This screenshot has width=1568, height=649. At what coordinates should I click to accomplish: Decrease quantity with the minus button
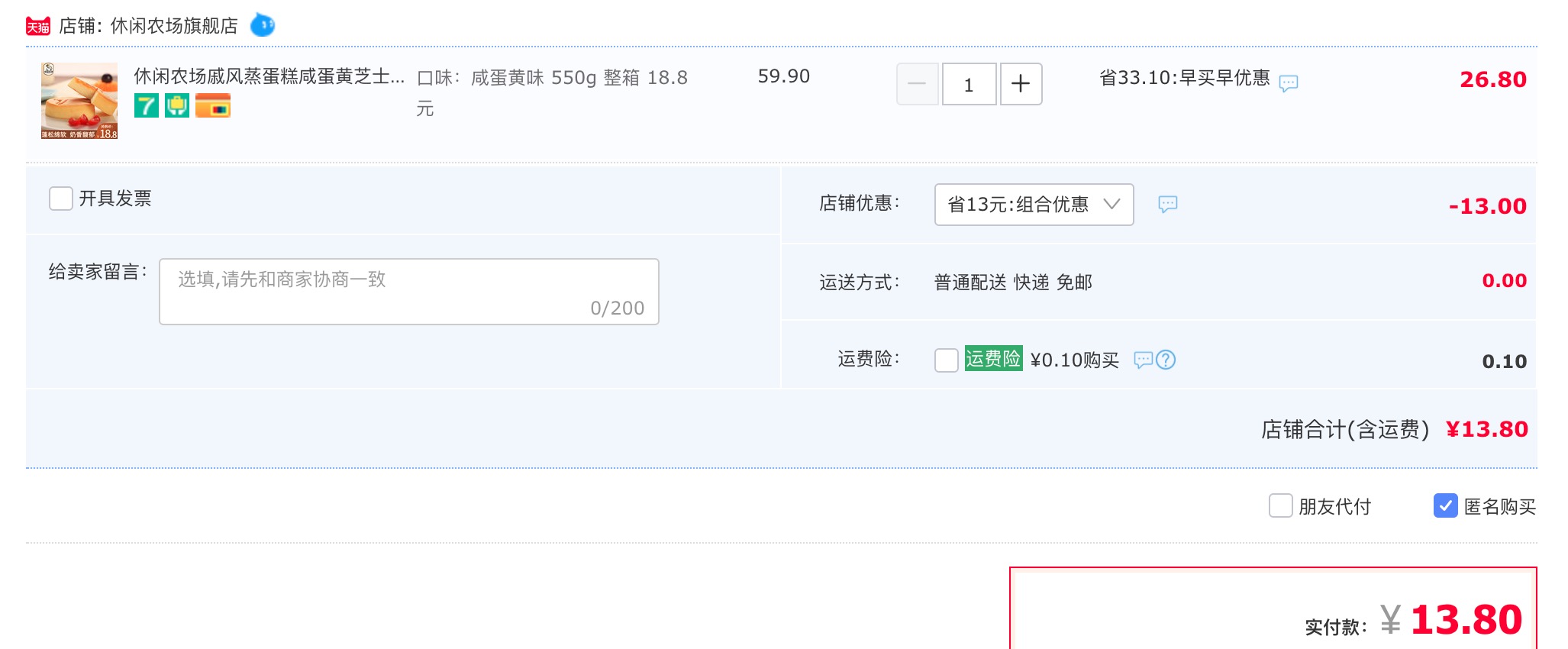pos(918,84)
